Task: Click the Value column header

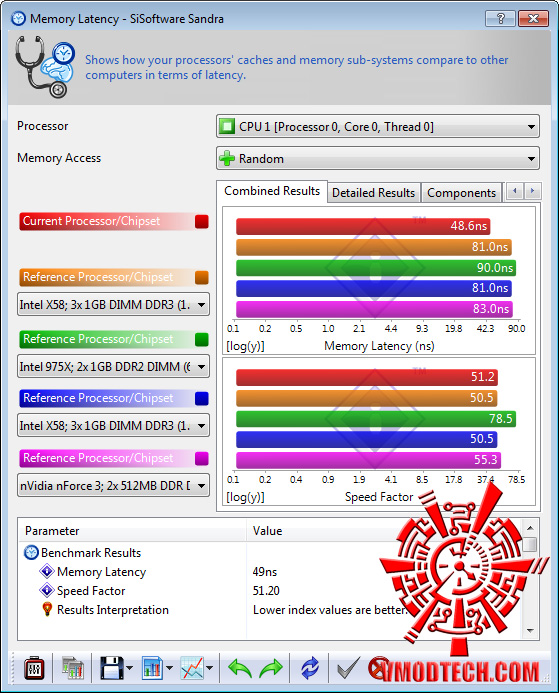Action: (x=384, y=531)
